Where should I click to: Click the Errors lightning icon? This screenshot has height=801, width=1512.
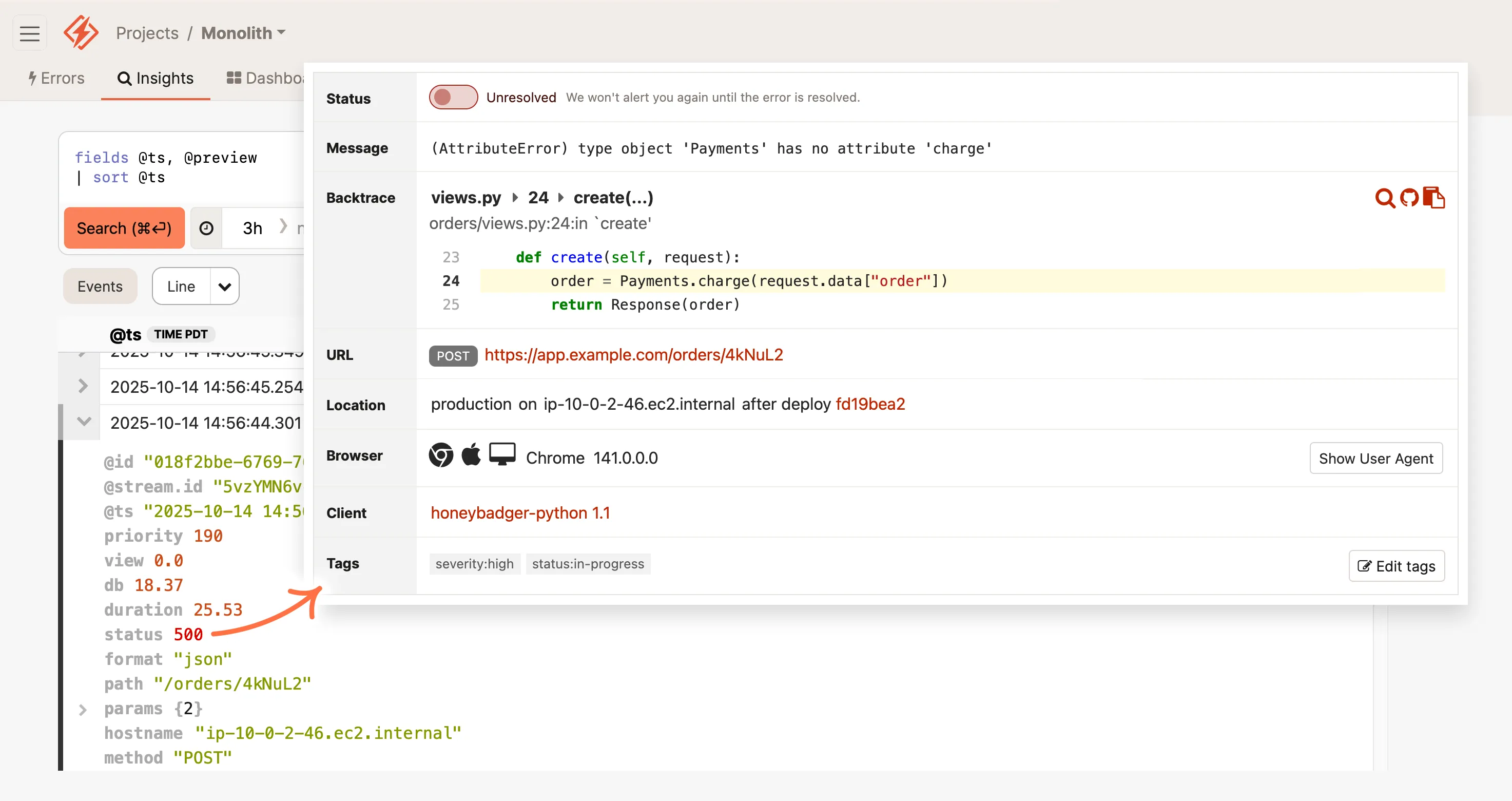point(33,78)
